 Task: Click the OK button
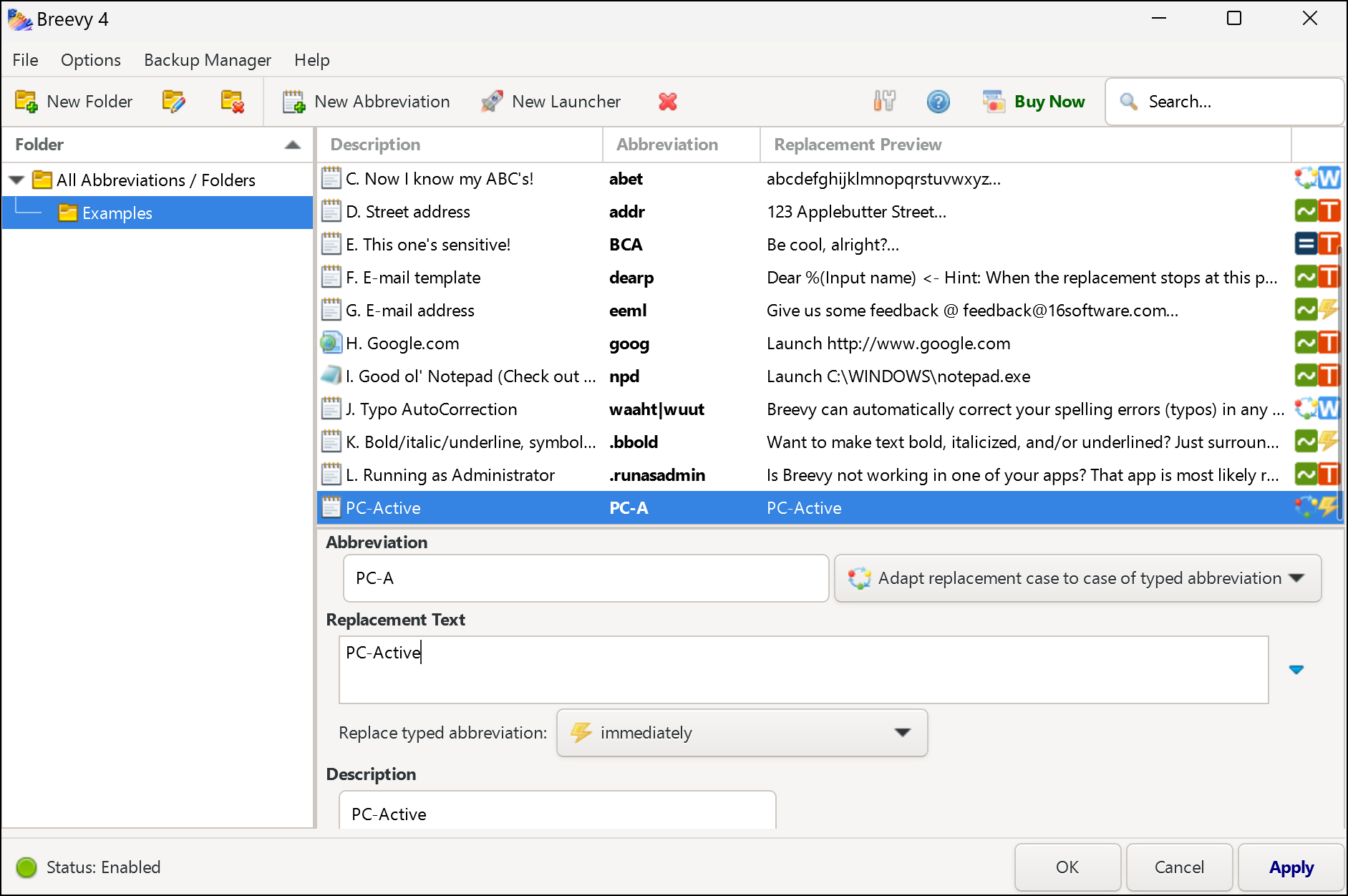[1067, 867]
